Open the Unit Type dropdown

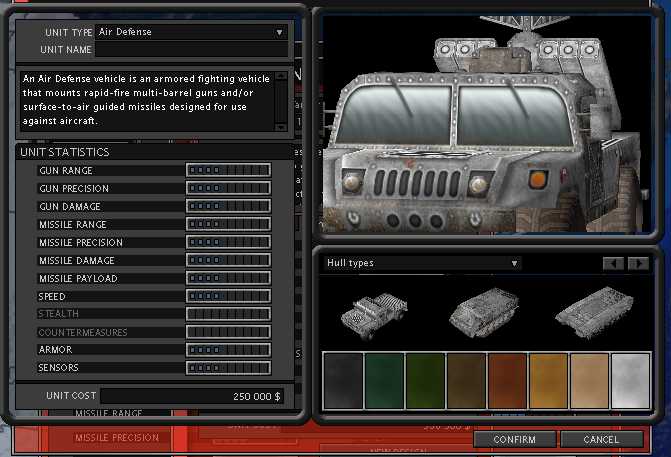191,32
